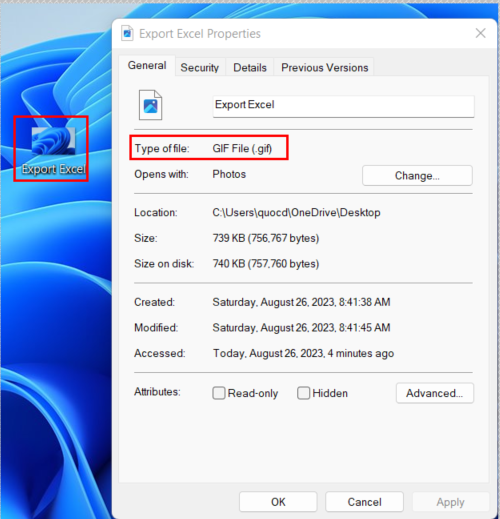Open the Security tab
This screenshot has width=500, height=519.
[200, 68]
